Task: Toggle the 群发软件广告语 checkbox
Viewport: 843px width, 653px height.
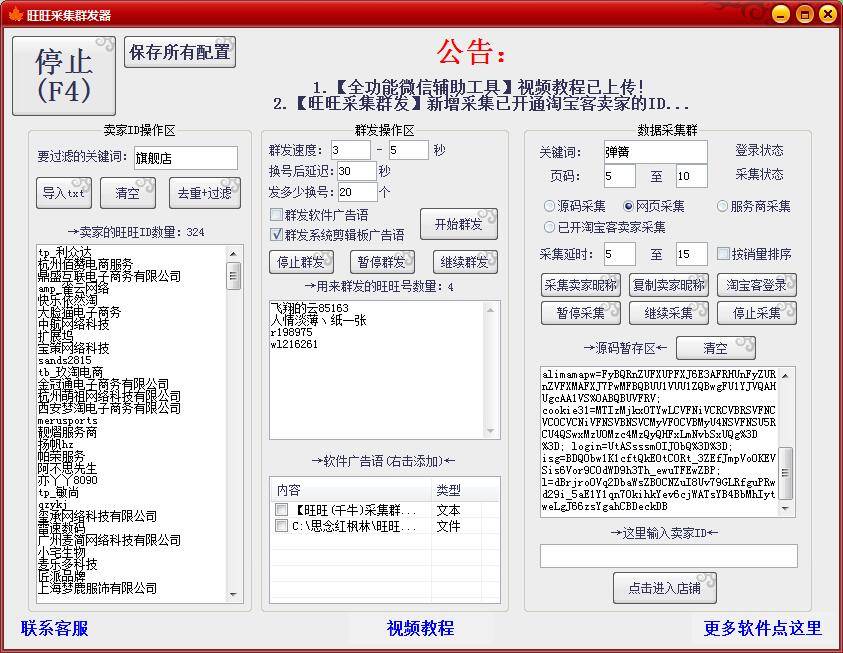Action: pyautogui.click(x=276, y=215)
